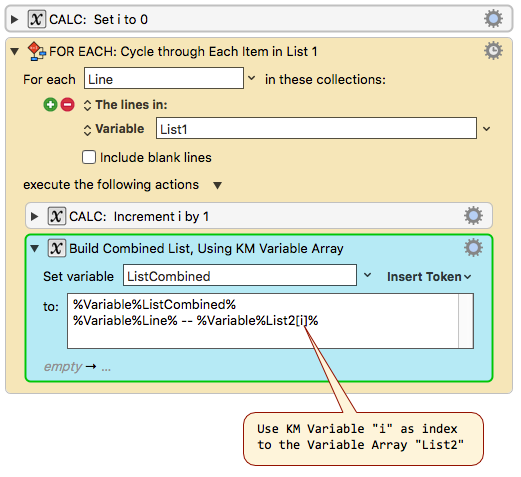This screenshot has width=521, height=477.
Task: Click gear icon on Increment i by 1 action
Action: click(x=473, y=216)
